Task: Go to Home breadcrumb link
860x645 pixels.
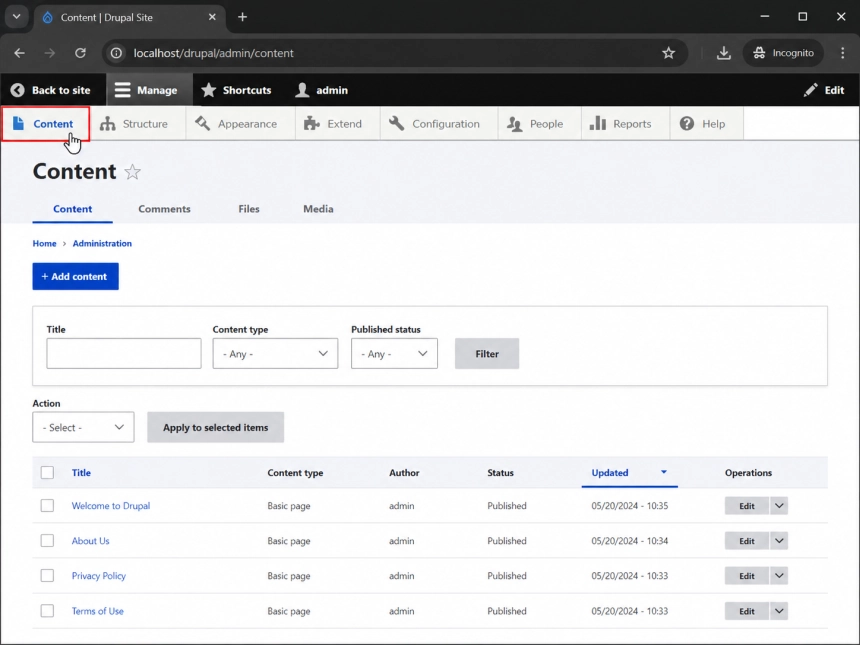Action: tap(44, 244)
